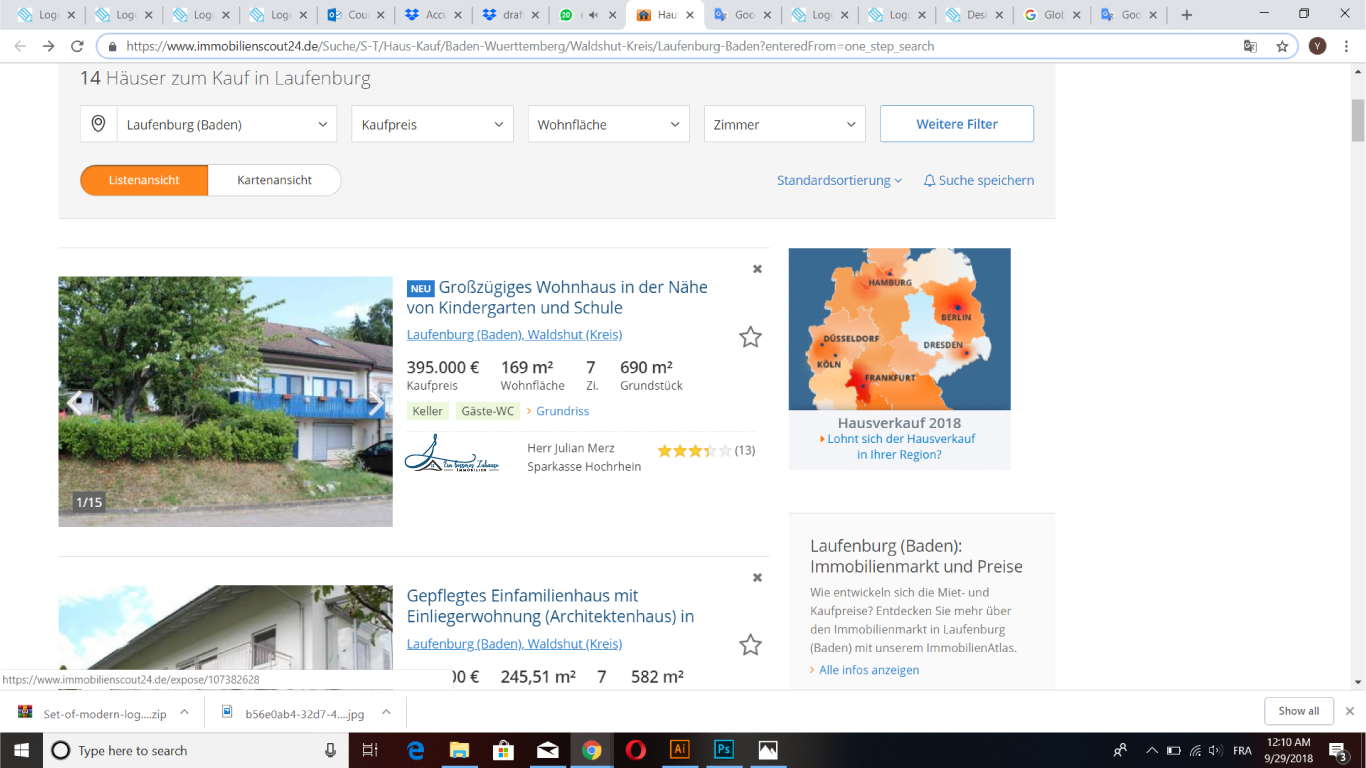Open the Chrome three-dot menu

click(1348, 46)
